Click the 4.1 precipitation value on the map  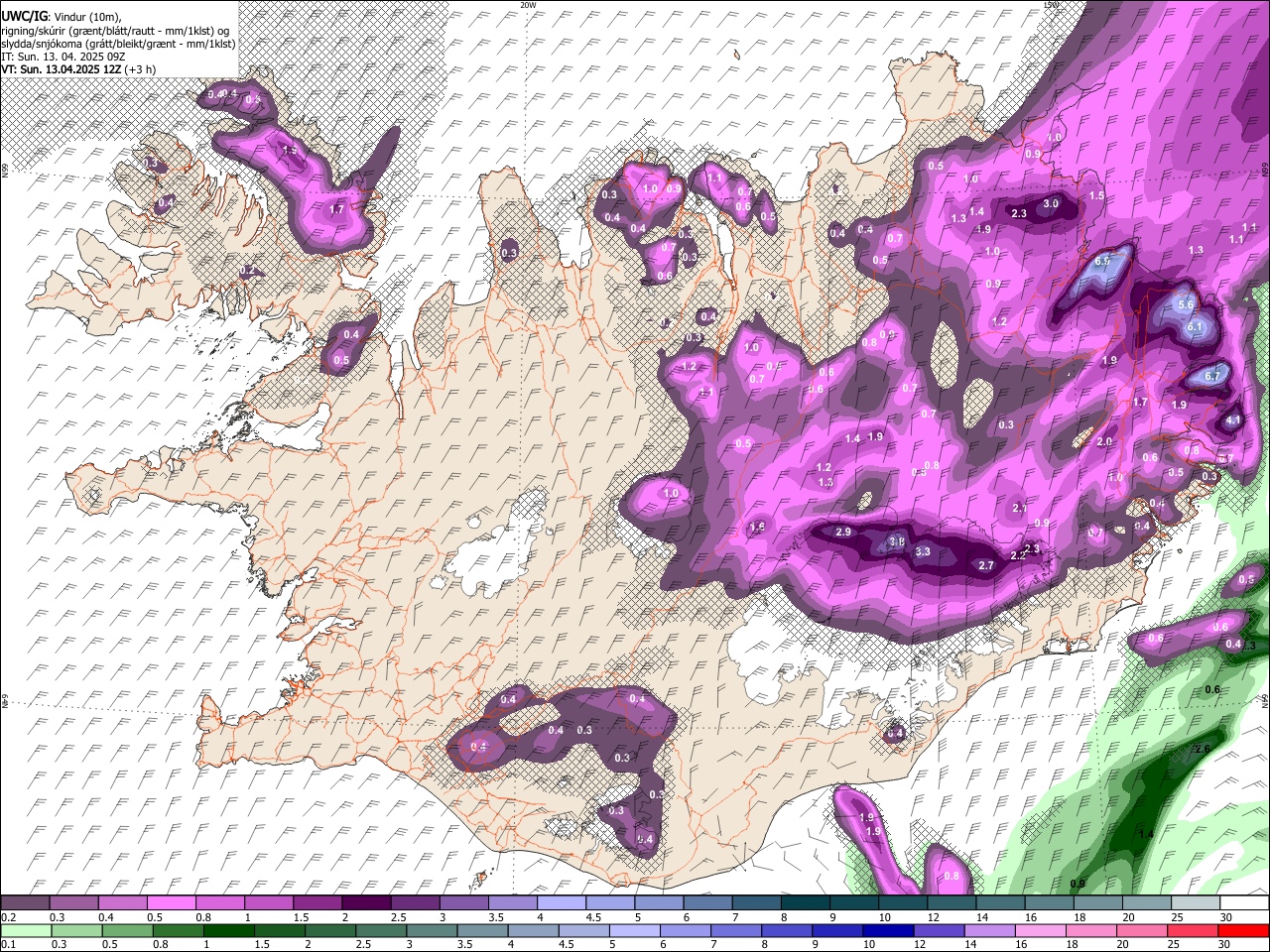[1233, 421]
